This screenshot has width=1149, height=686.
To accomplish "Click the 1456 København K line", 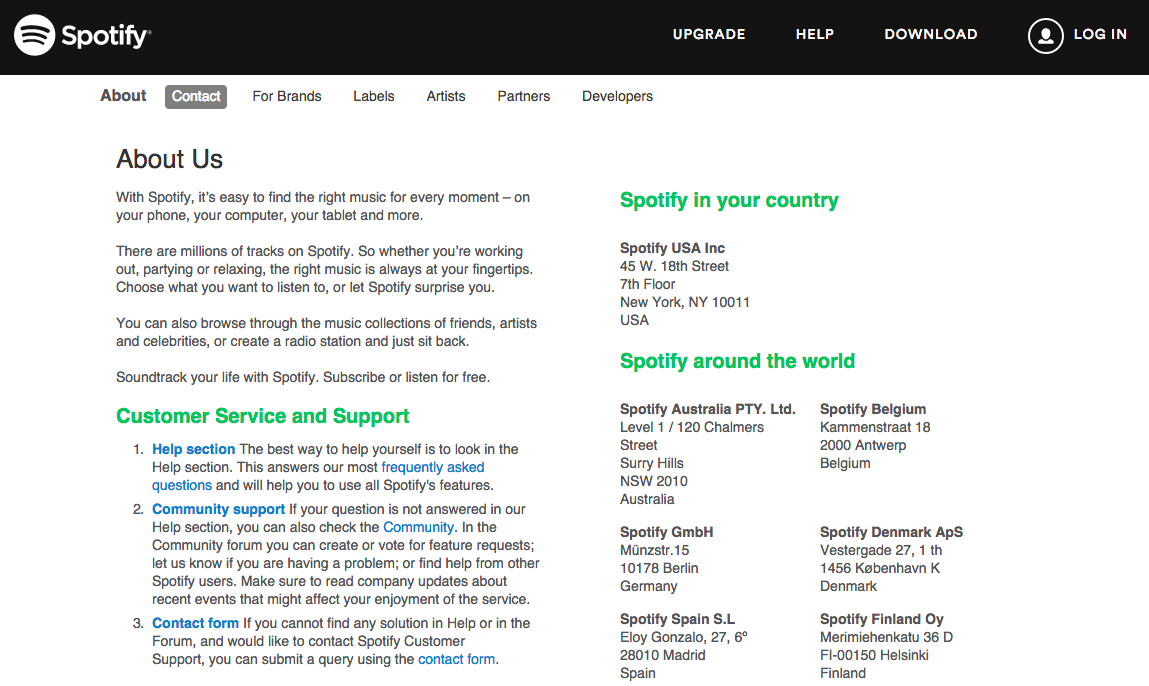I will coord(879,569).
